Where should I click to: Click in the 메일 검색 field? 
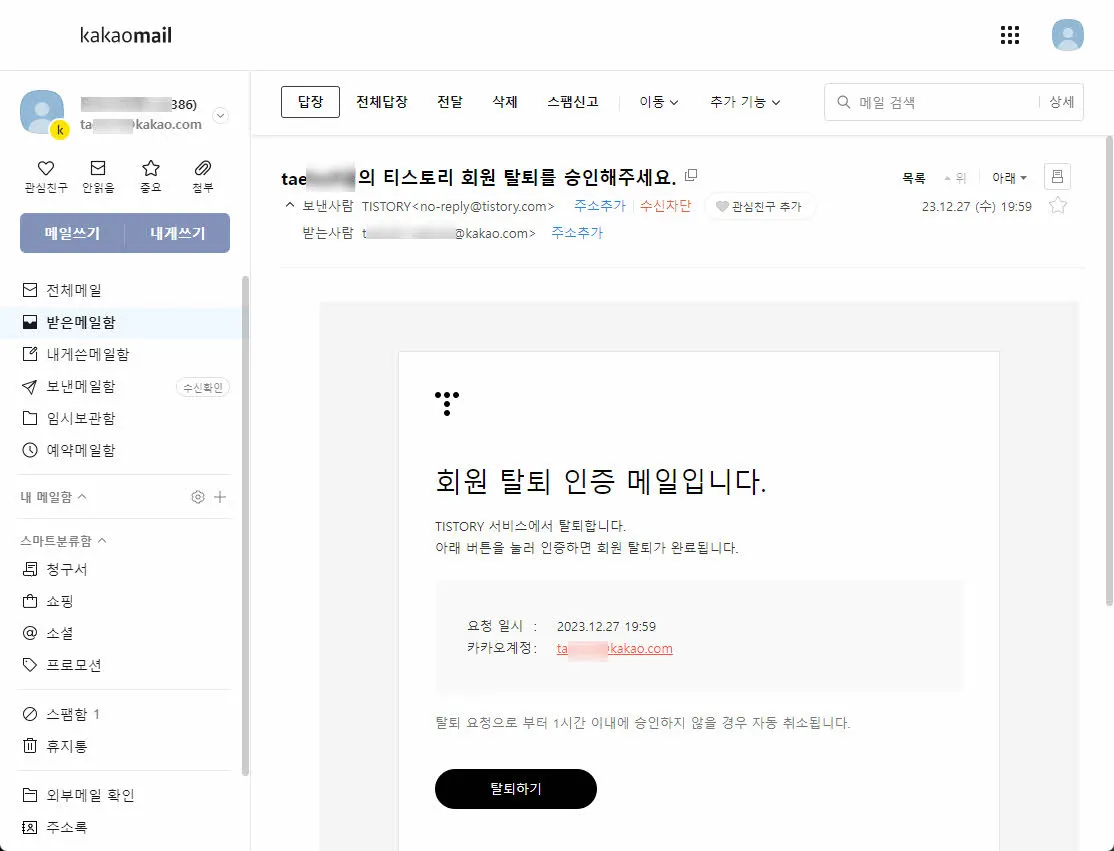click(x=945, y=102)
